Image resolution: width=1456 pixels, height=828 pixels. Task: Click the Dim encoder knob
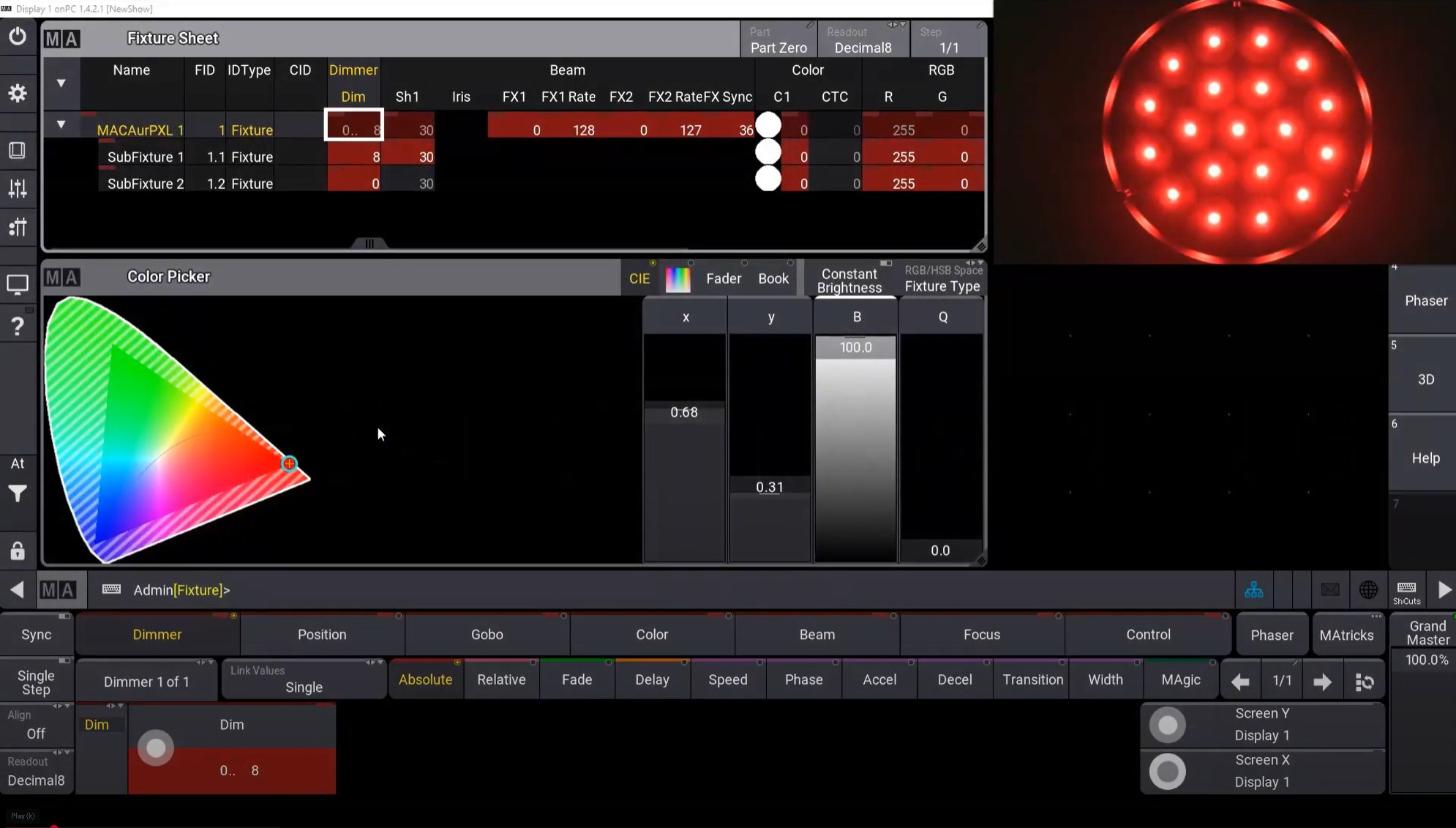156,747
